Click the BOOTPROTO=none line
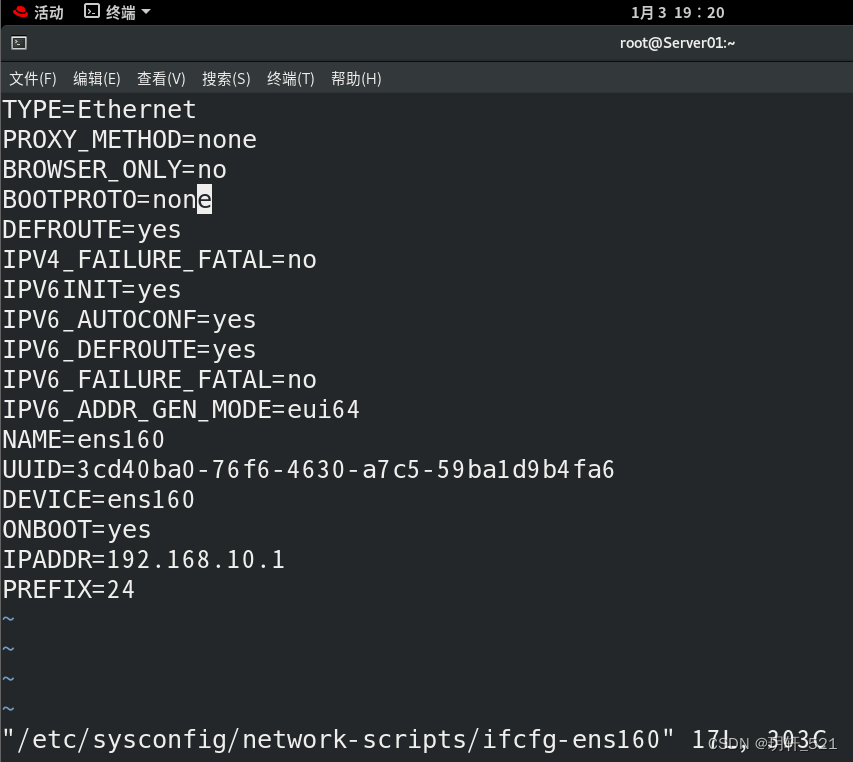Viewport: 853px width, 762px height. [x=106, y=200]
